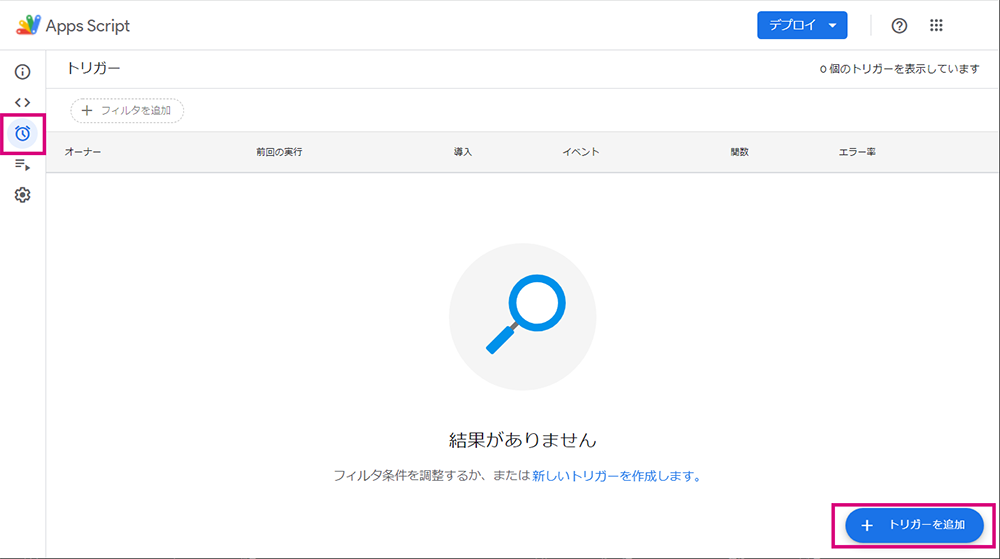Click the 導入 column header
1000x559 pixels.
pos(462,152)
